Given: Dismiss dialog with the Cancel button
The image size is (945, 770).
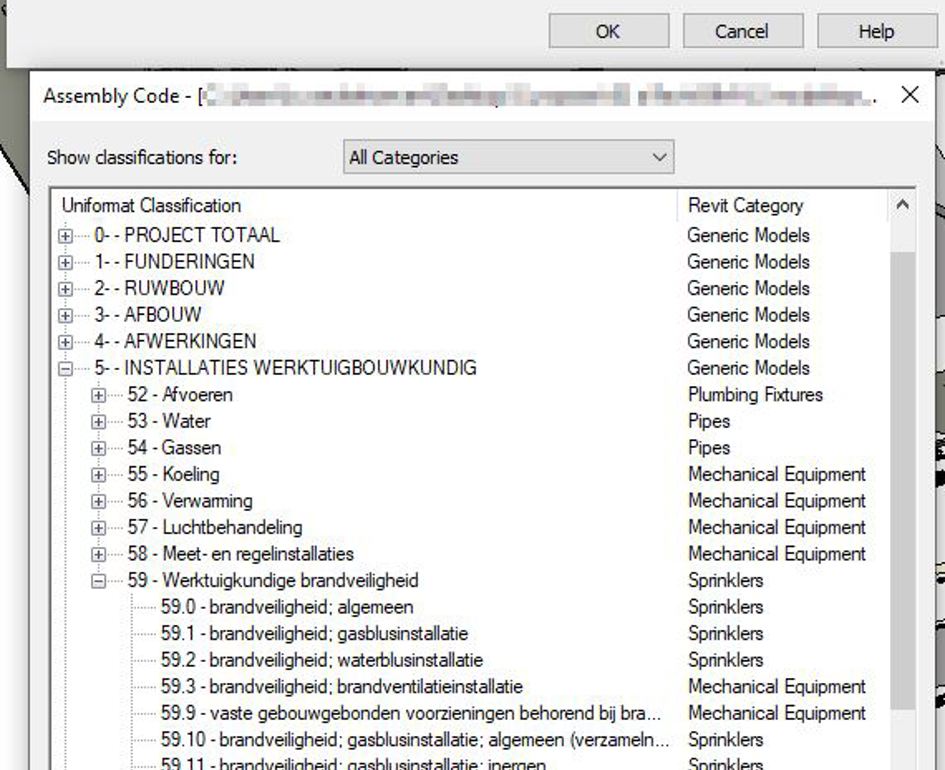Looking at the screenshot, I should (744, 31).
